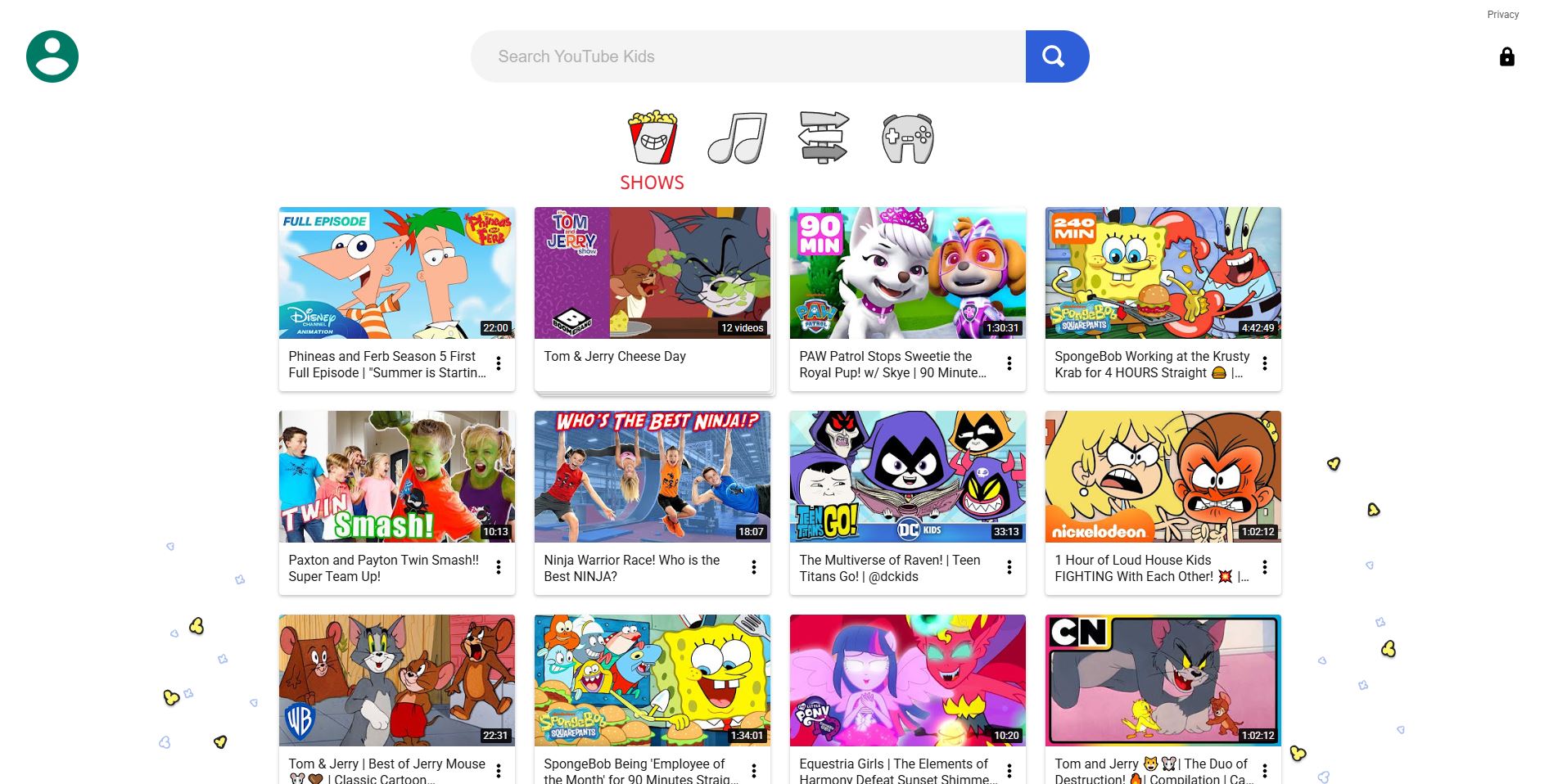
Task: Open options menu on Equestria Girls video
Action: point(1009,770)
